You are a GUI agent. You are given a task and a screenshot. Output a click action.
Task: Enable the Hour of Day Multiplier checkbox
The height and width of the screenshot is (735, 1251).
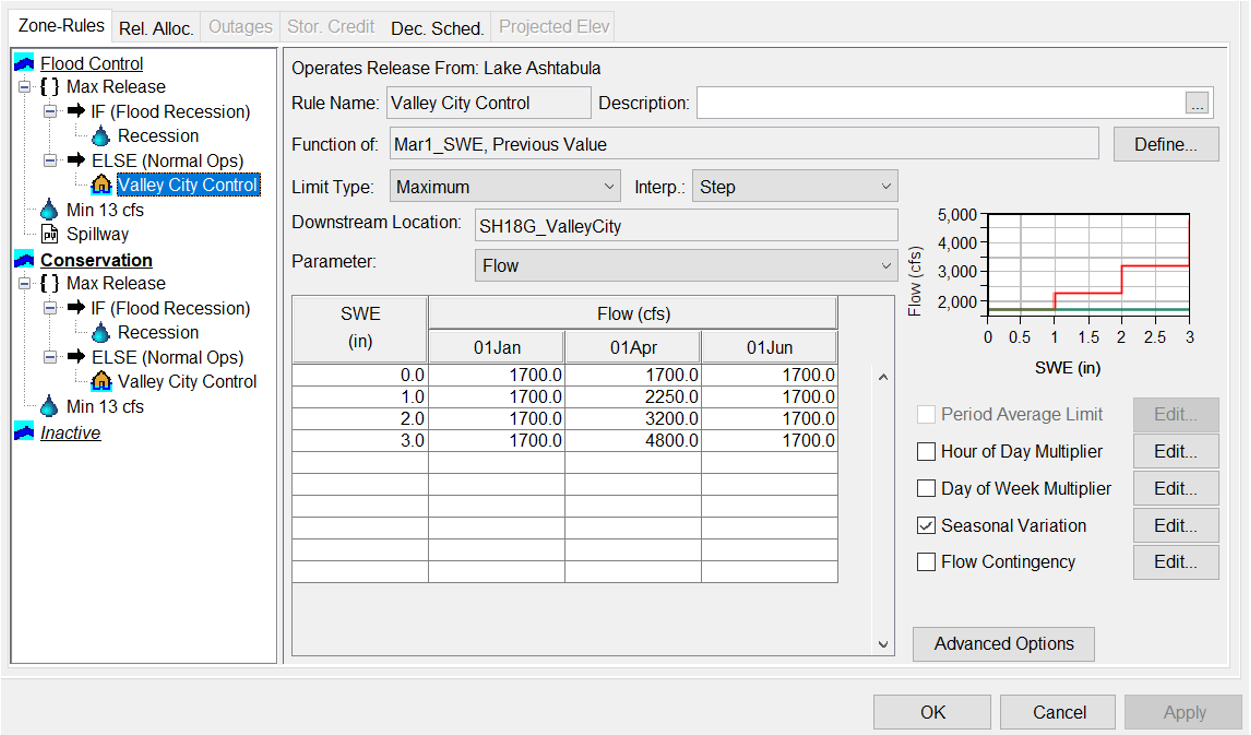(926, 452)
